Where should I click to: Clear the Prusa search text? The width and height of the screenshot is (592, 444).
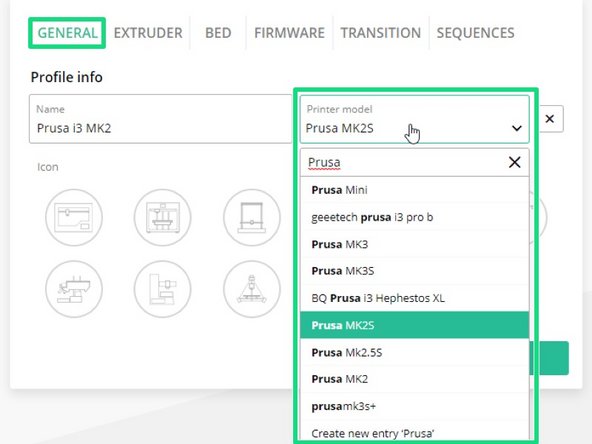coord(515,162)
